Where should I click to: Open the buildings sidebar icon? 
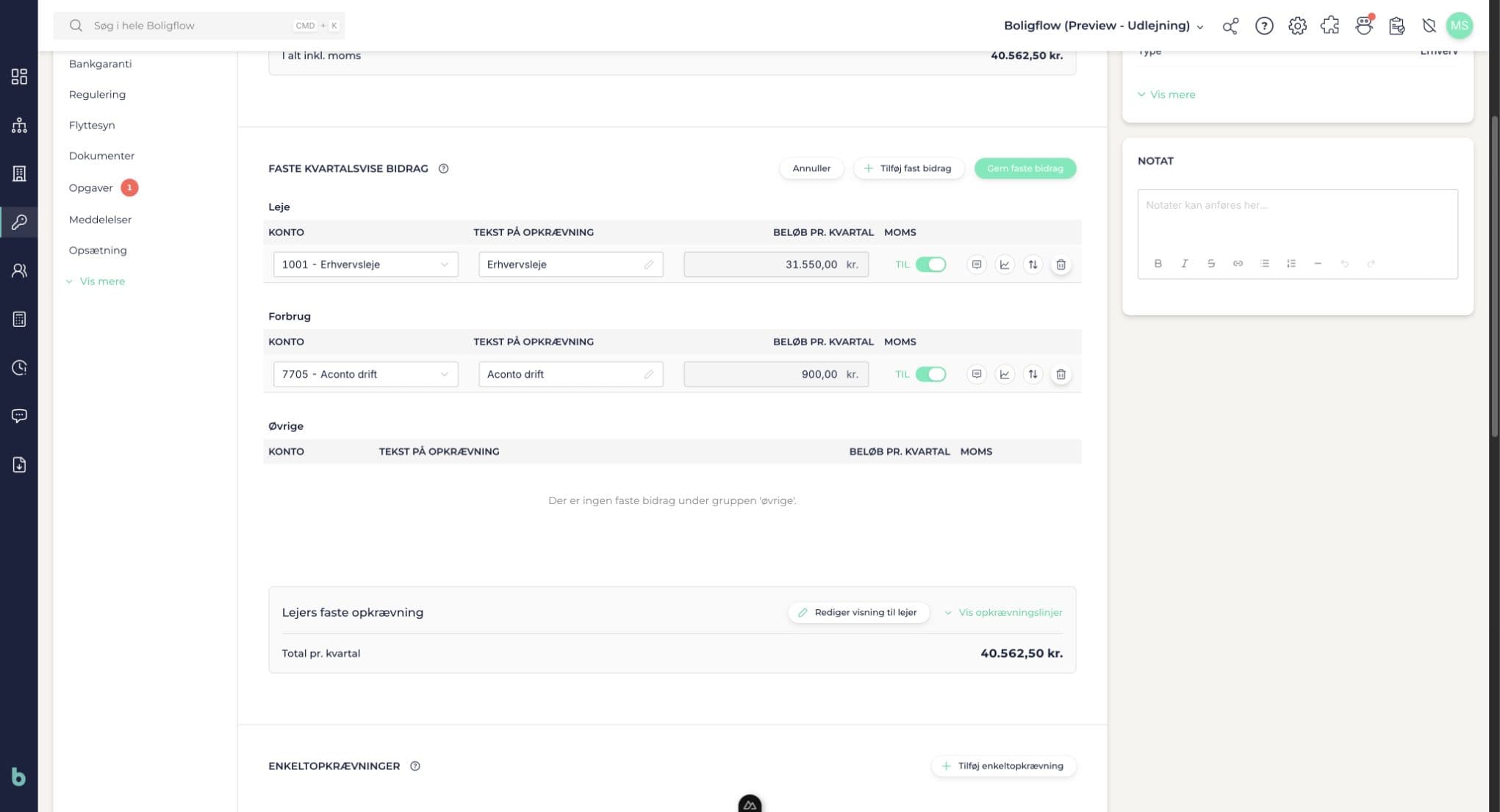tap(19, 173)
